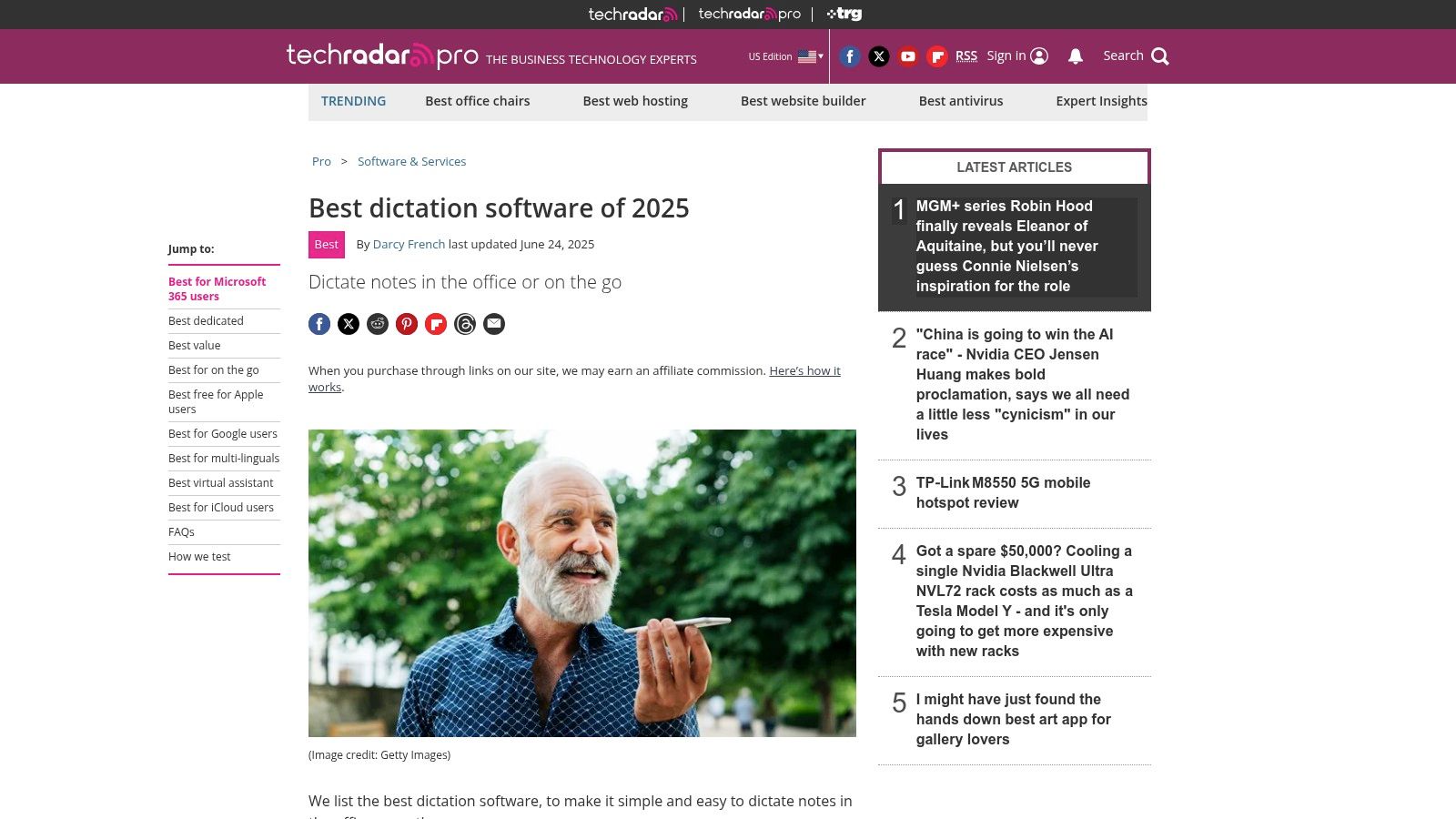Share the article on Threads
Screen dimensions: 1456x819
pyautogui.click(x=465, y=324)
